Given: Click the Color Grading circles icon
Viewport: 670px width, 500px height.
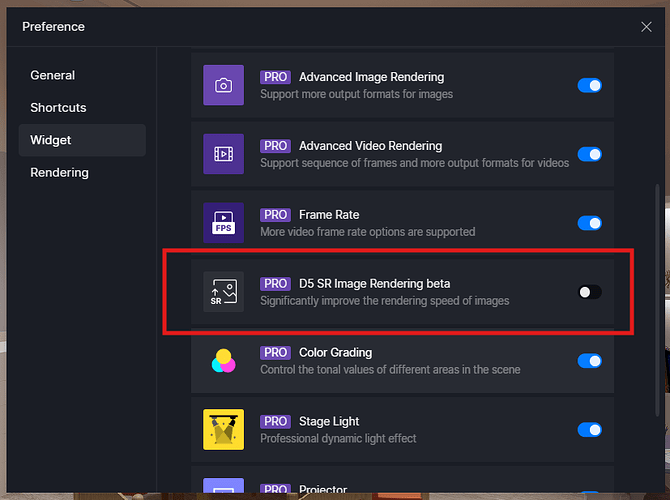Looking at the screenshot, I should [223, 361].
